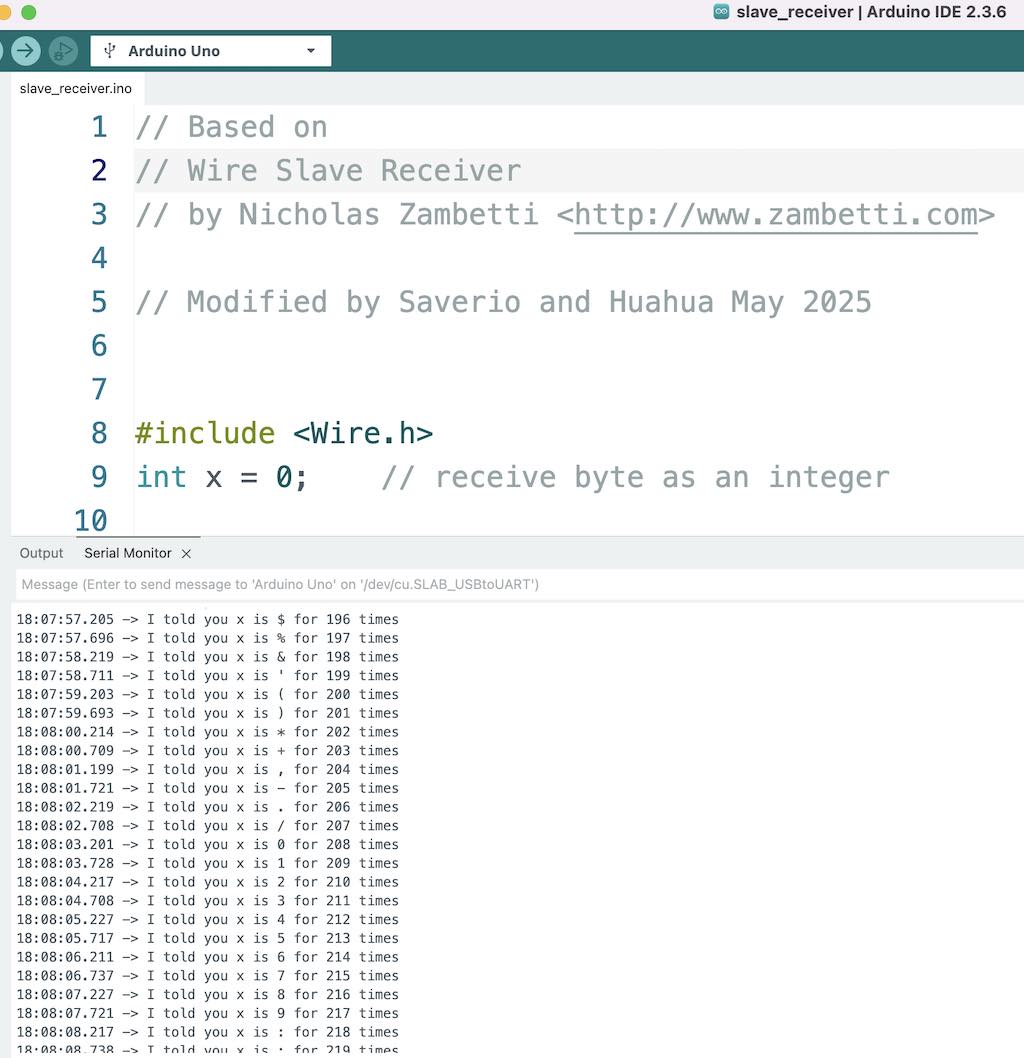Click timestamp 18:08:00.214 in serial monitor
This screenshot has height=1058, width=1024.
65,731
